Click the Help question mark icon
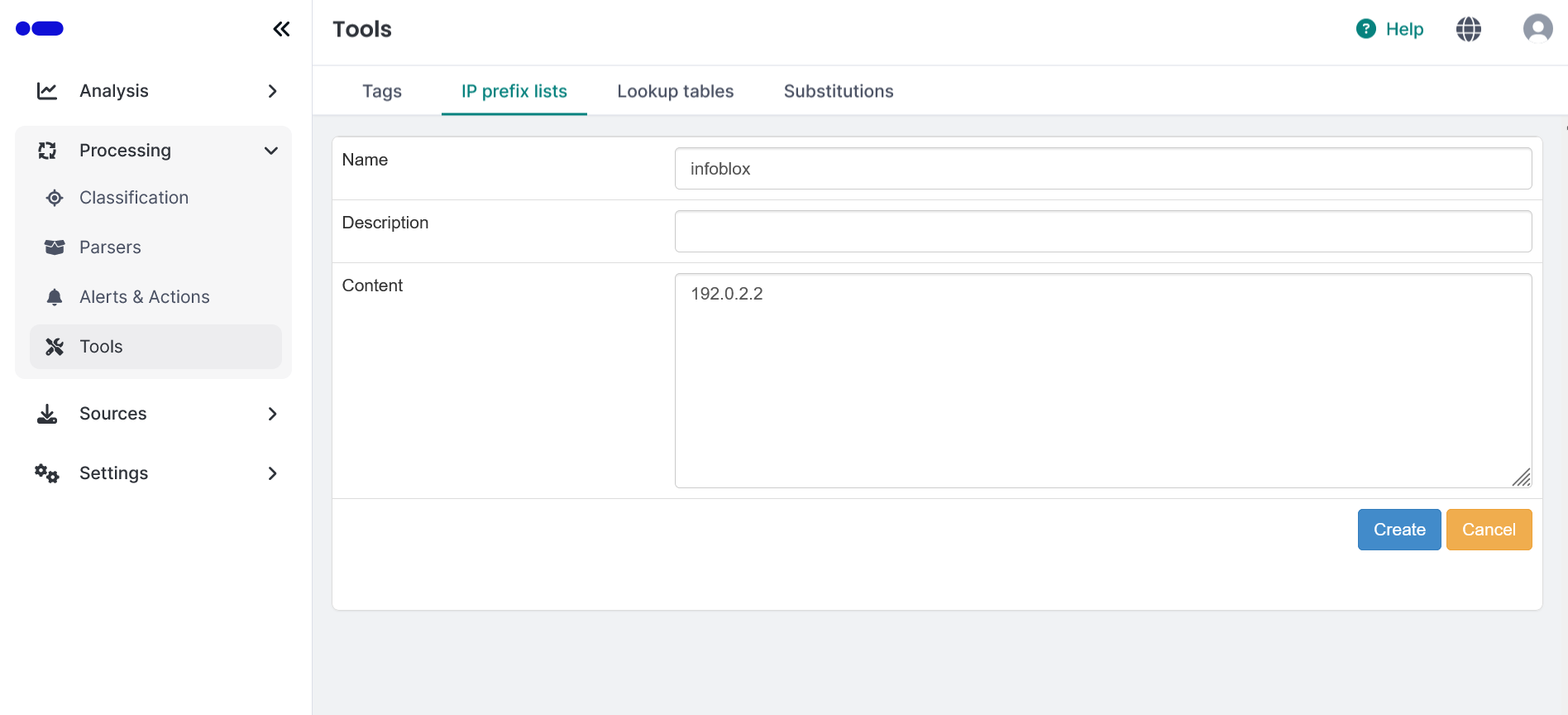Viewport: 1568px width, 715px height. 1366,29
